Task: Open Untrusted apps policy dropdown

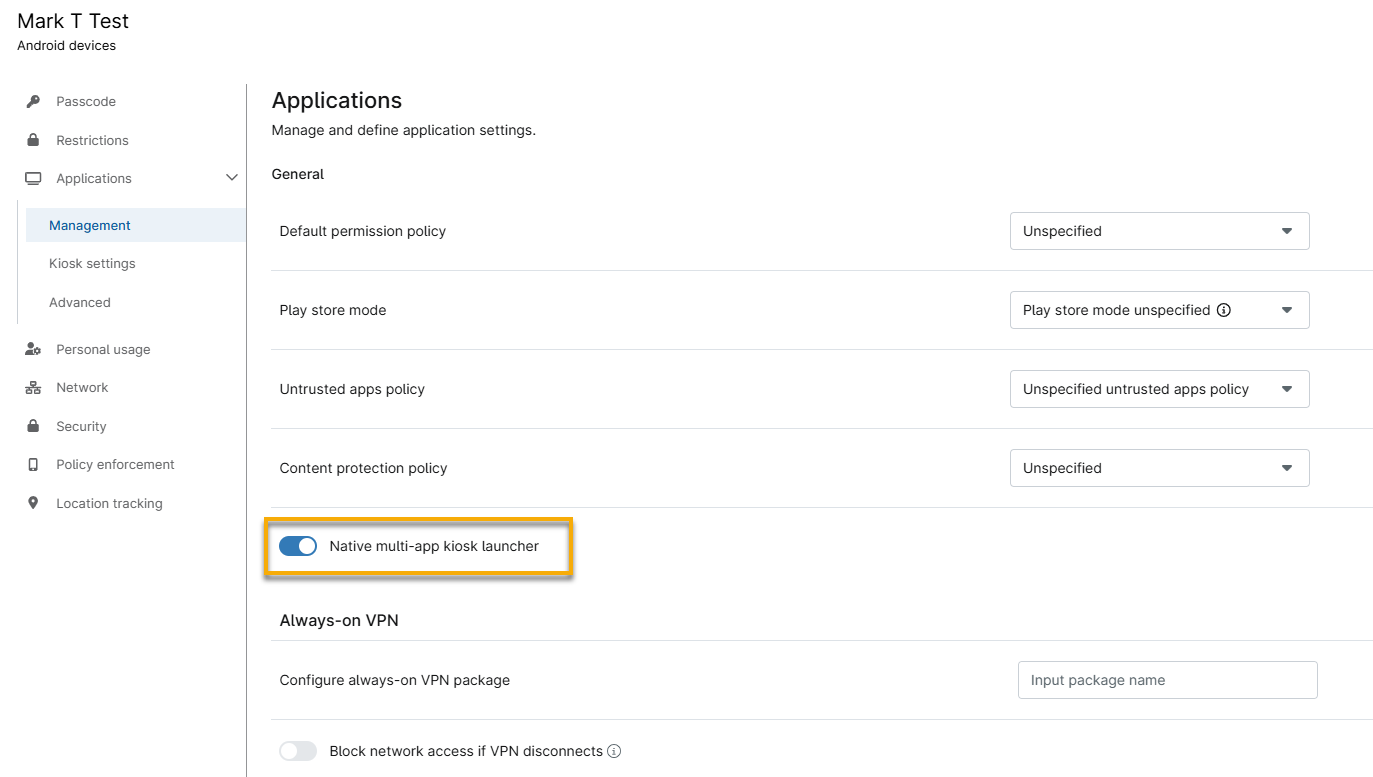Action: pos(1159,389)
